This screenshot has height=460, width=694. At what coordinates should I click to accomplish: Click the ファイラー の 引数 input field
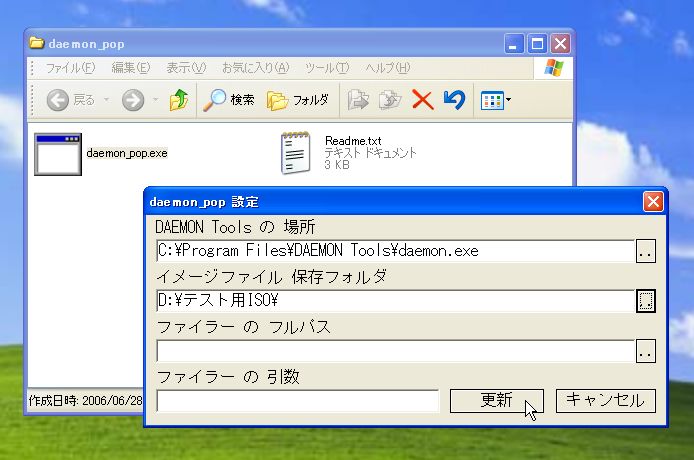(x=298, y=401)
